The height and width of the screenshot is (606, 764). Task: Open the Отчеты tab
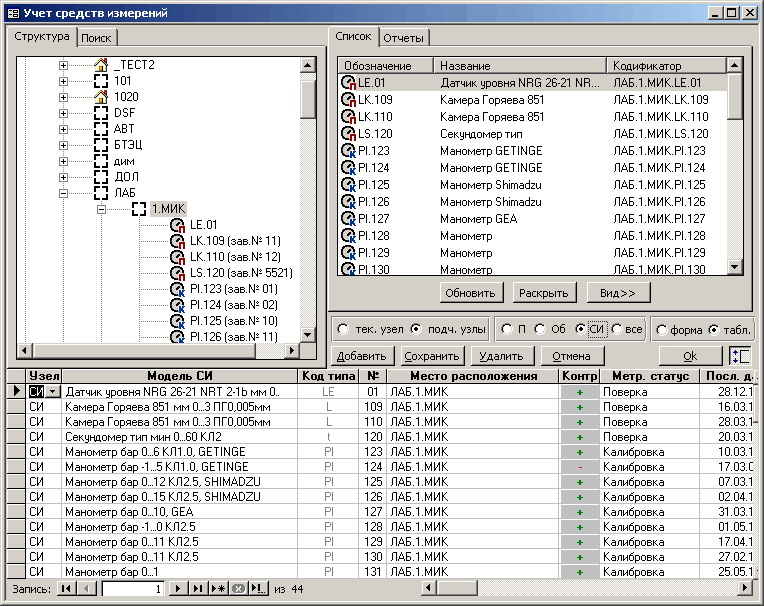tap(404, 38)
